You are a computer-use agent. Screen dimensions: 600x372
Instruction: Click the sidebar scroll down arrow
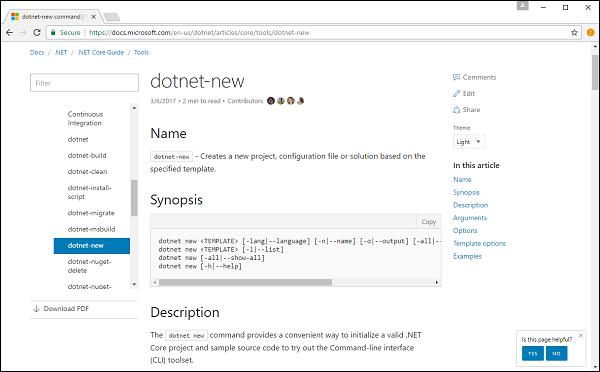point(134,284)
